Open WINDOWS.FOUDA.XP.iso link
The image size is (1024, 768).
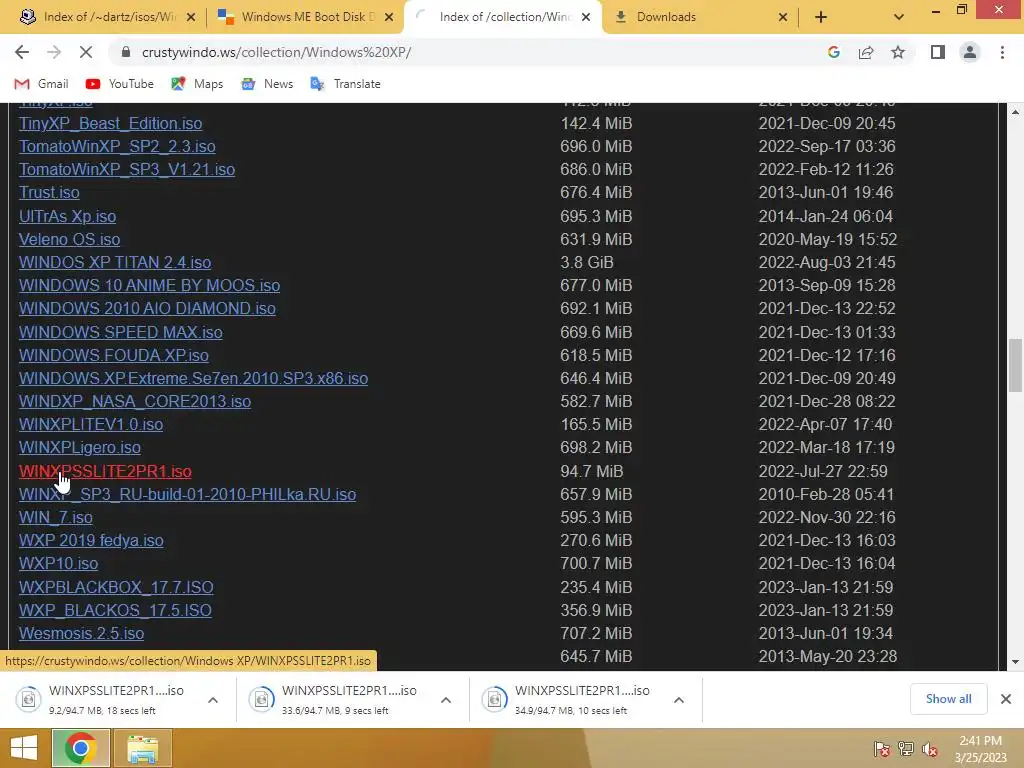pos(114,355)
